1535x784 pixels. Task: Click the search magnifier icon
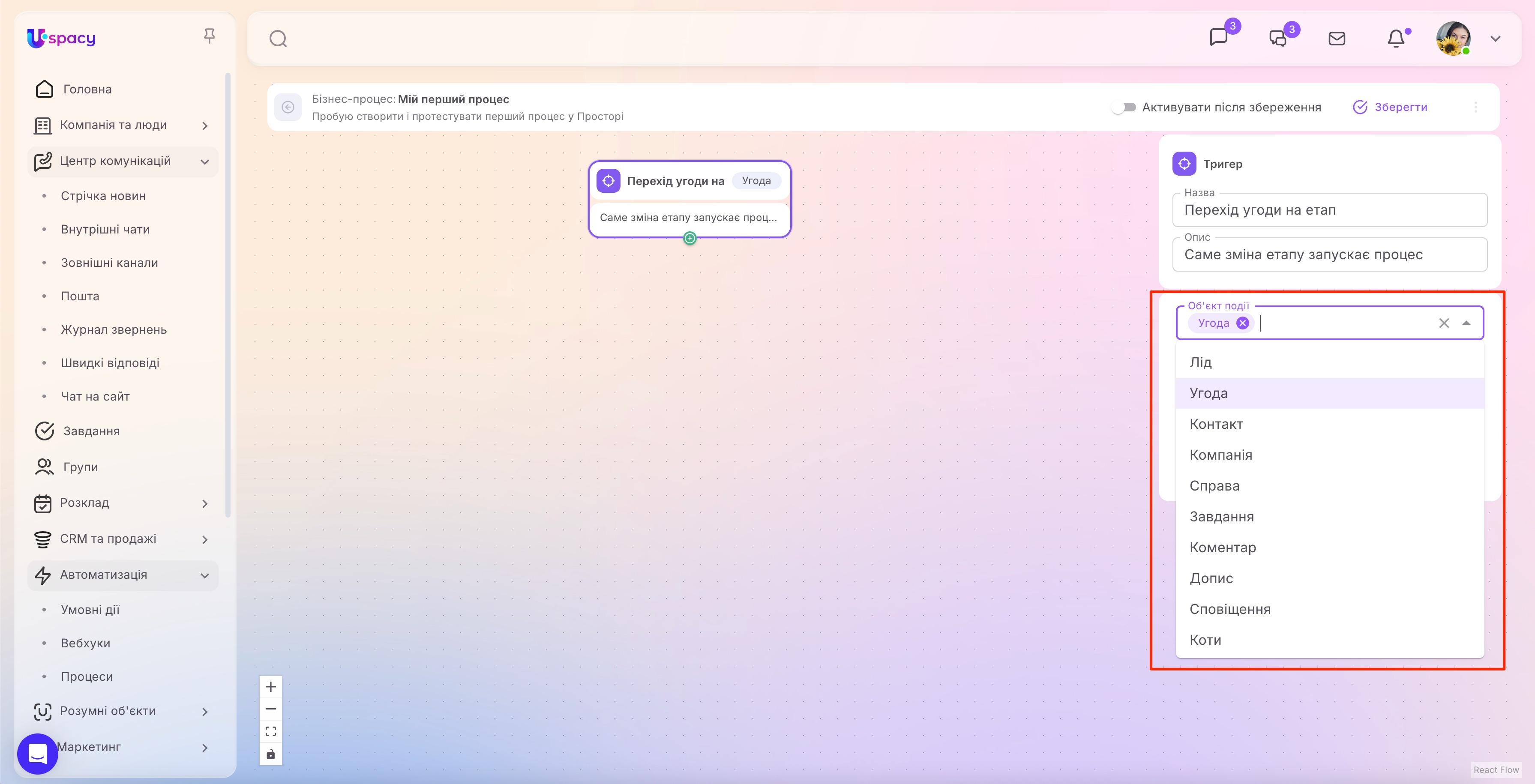(278, 38)
